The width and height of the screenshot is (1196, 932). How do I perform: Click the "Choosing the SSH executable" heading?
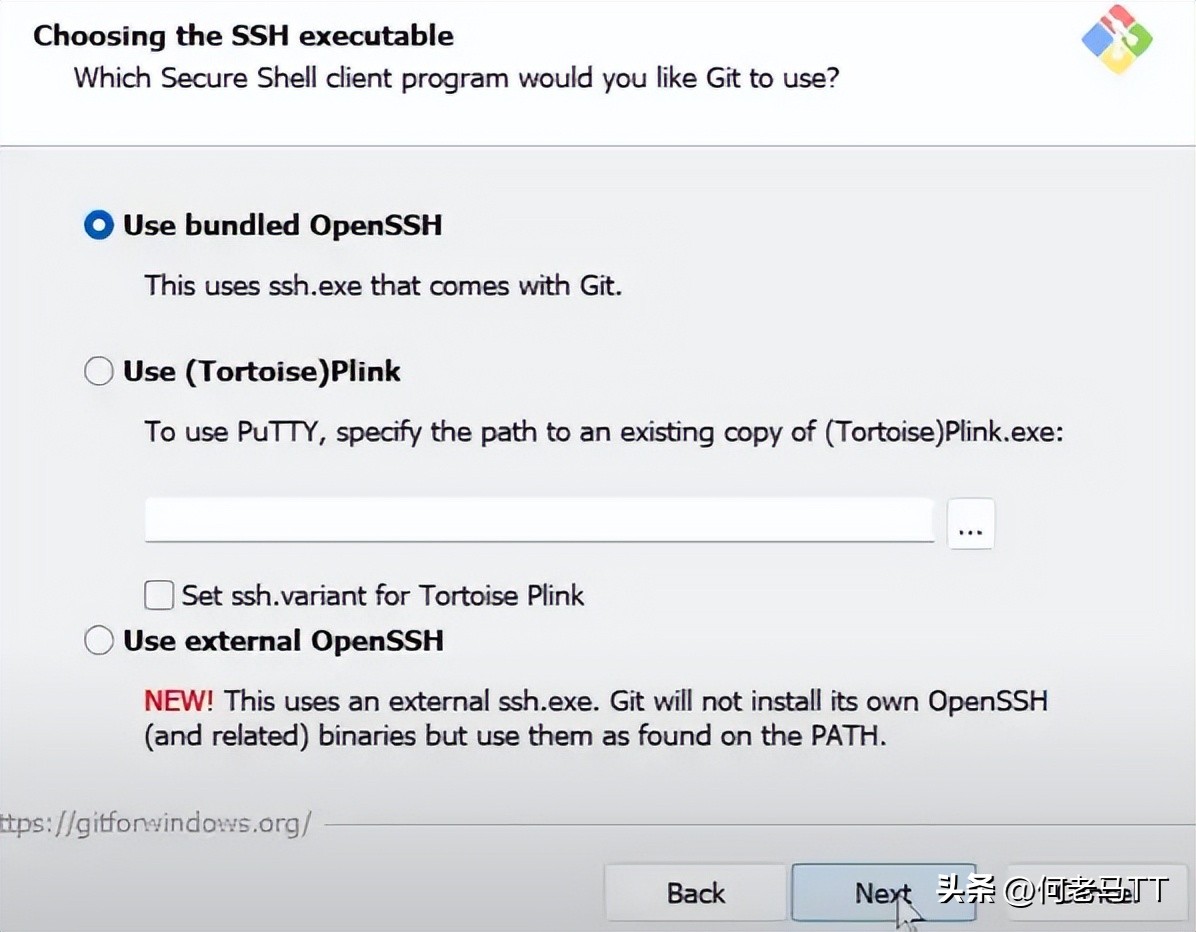pos(243,36)
